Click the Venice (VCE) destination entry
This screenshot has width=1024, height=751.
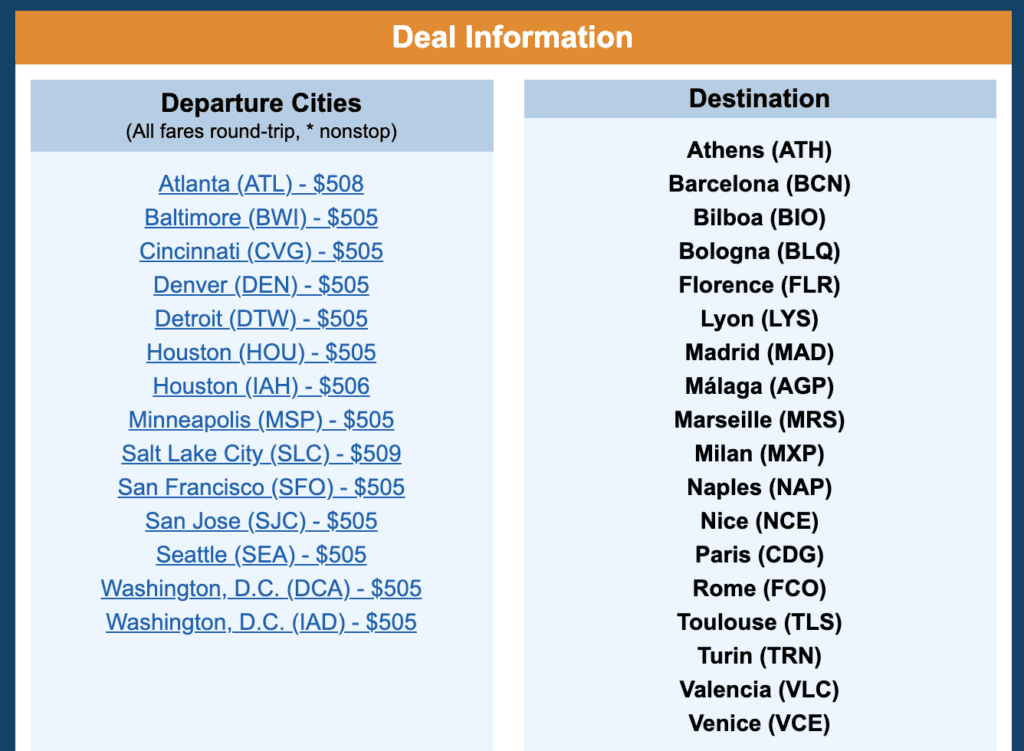click(x=759, y=723)
